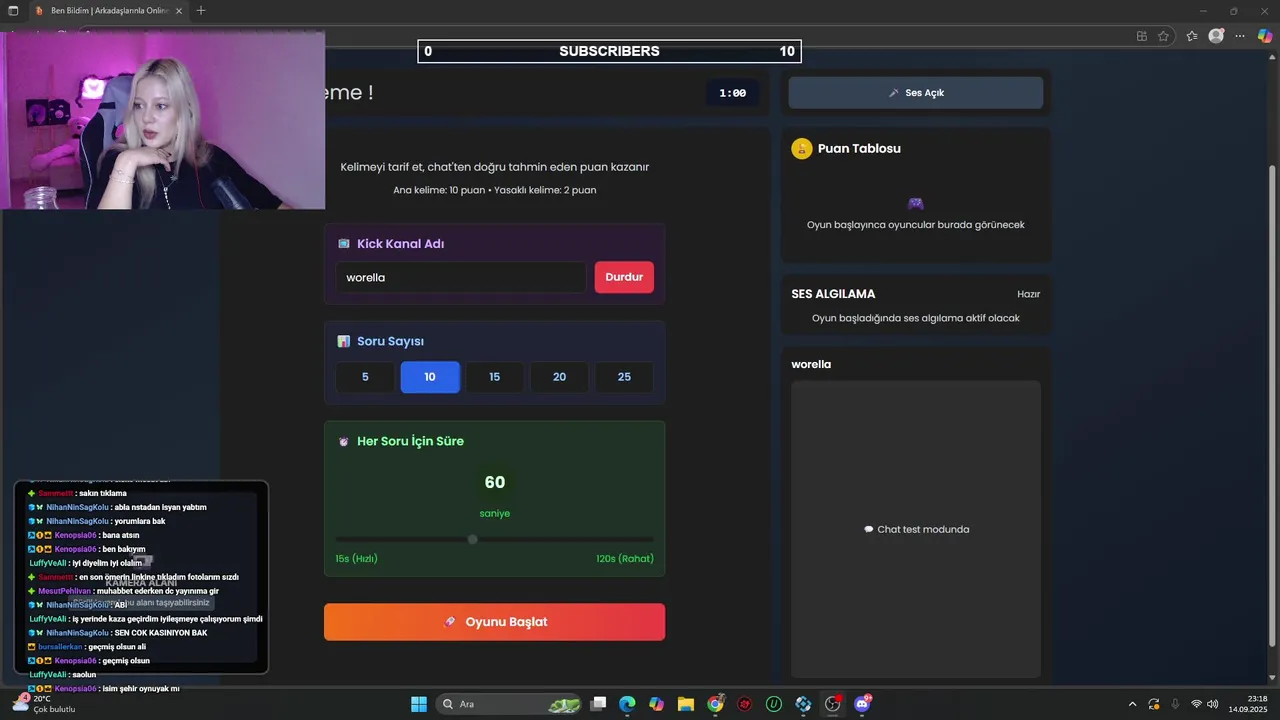The height and width of the screenshot is (720, 1280).
Task: Click the rocket icon on start button
Action: (x=450, y=622)
